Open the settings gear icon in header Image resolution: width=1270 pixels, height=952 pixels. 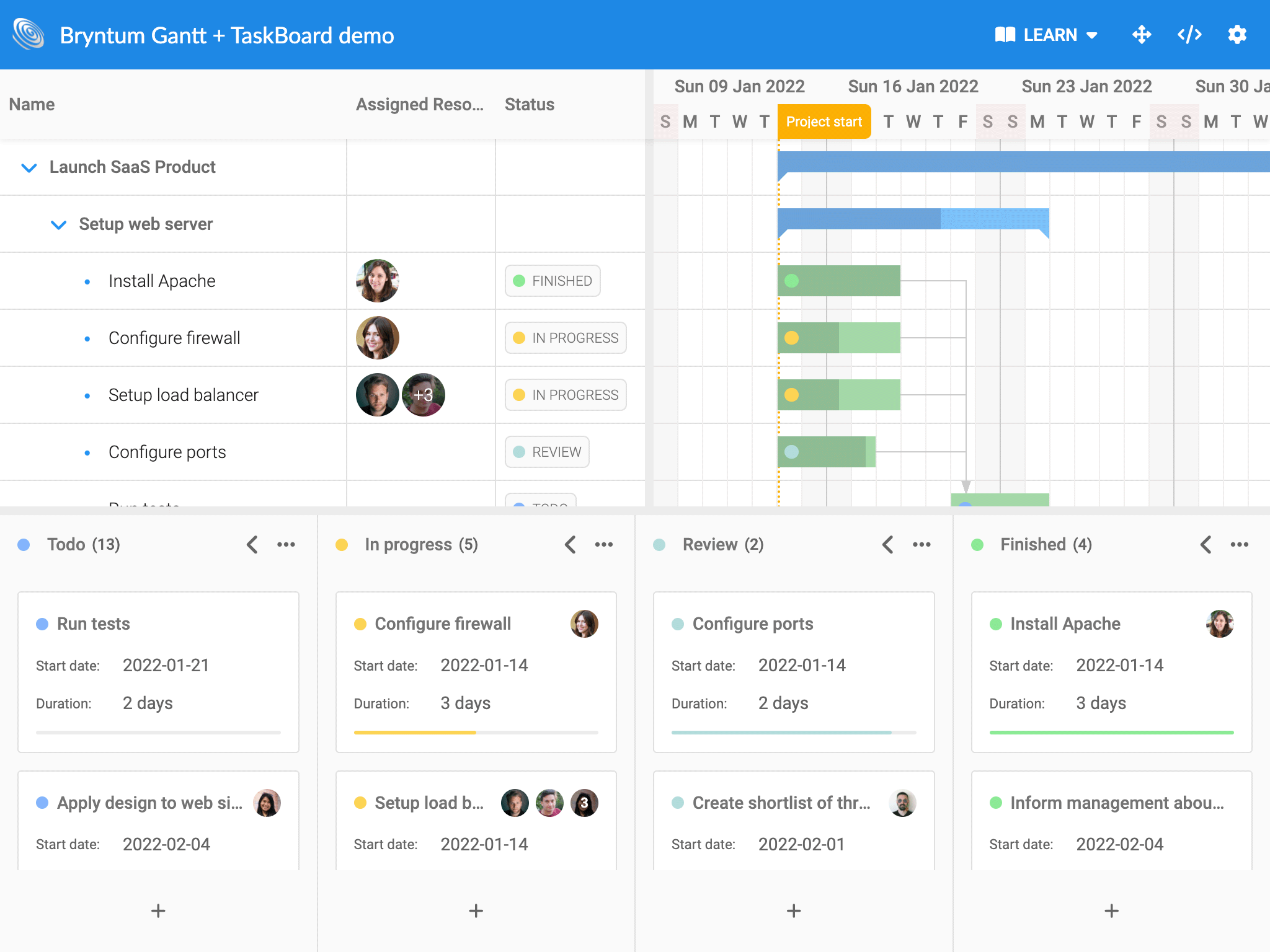1237,35
